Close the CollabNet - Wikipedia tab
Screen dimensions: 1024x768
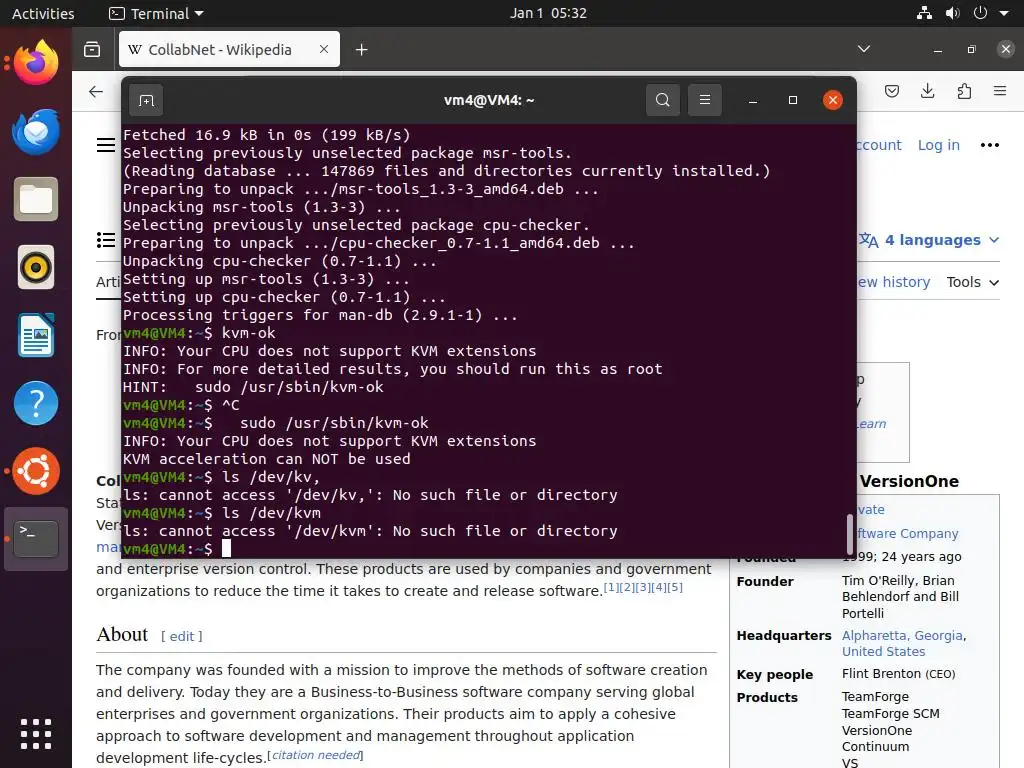pyautogui.click(x=324, y=49)
